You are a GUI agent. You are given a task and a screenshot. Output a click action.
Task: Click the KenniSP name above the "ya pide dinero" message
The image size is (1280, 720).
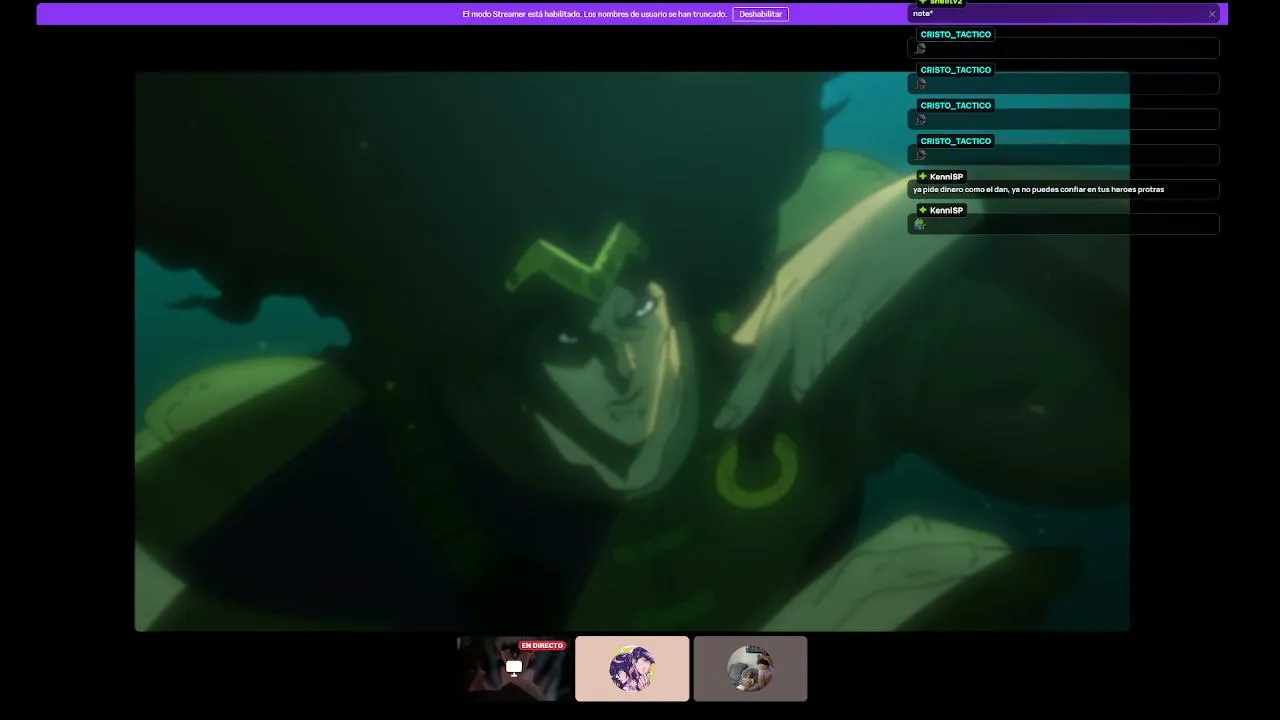click(946, 177)
